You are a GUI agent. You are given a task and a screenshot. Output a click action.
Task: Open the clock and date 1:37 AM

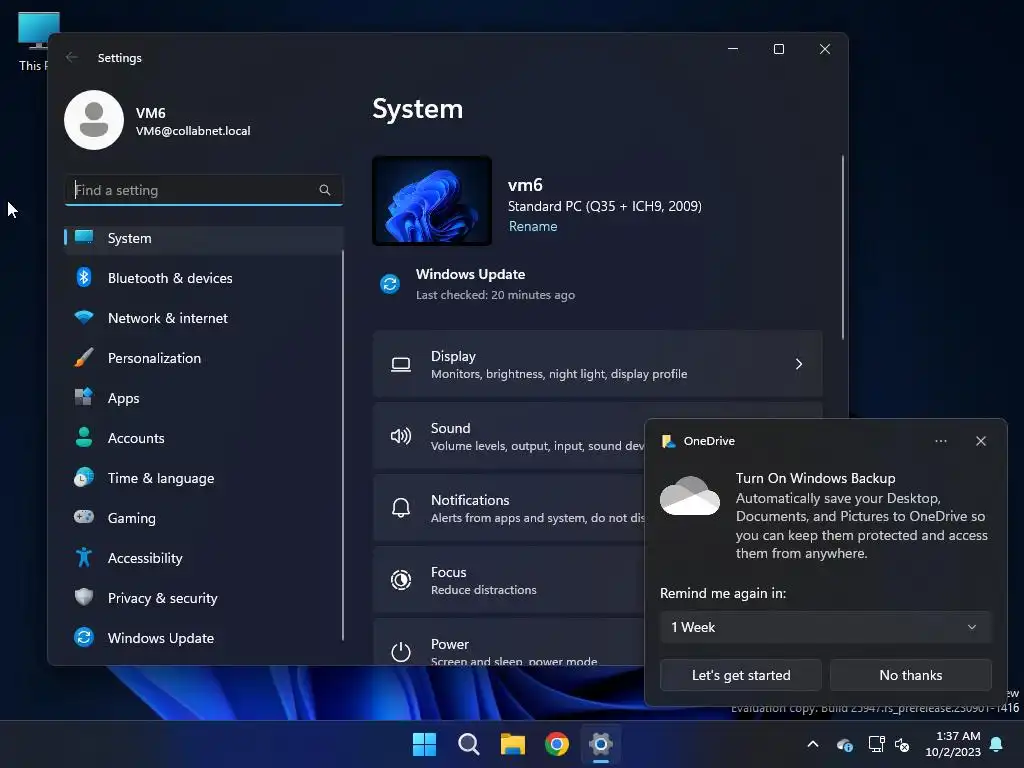953,744
